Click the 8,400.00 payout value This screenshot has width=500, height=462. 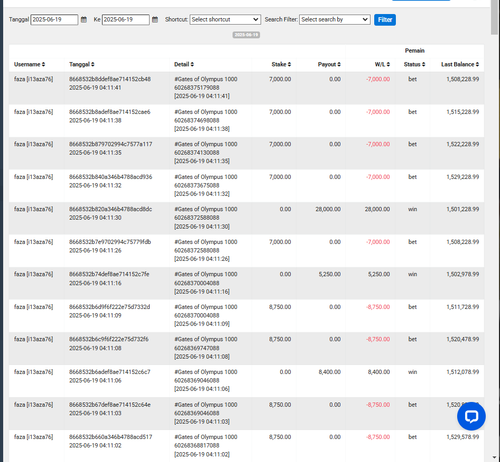(x=330, y=372)
